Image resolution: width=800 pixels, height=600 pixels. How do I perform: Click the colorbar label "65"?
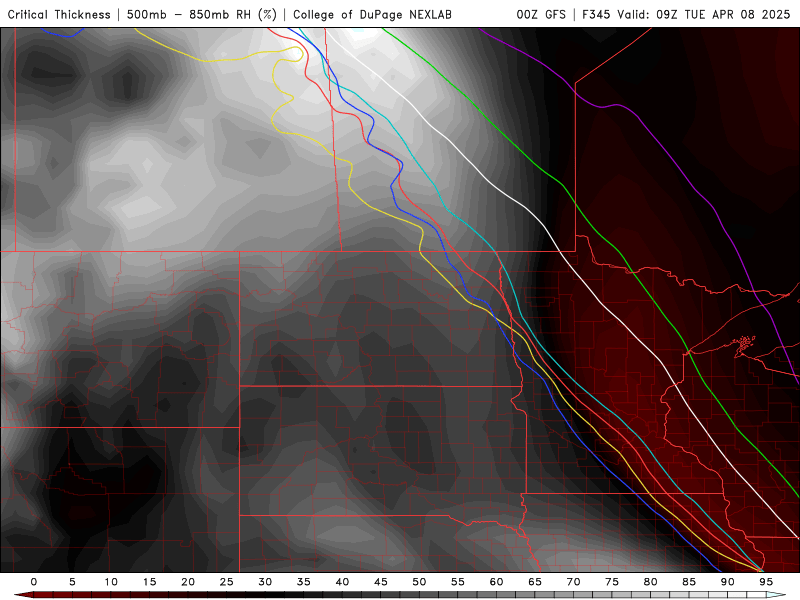click(x=535, y=582)
